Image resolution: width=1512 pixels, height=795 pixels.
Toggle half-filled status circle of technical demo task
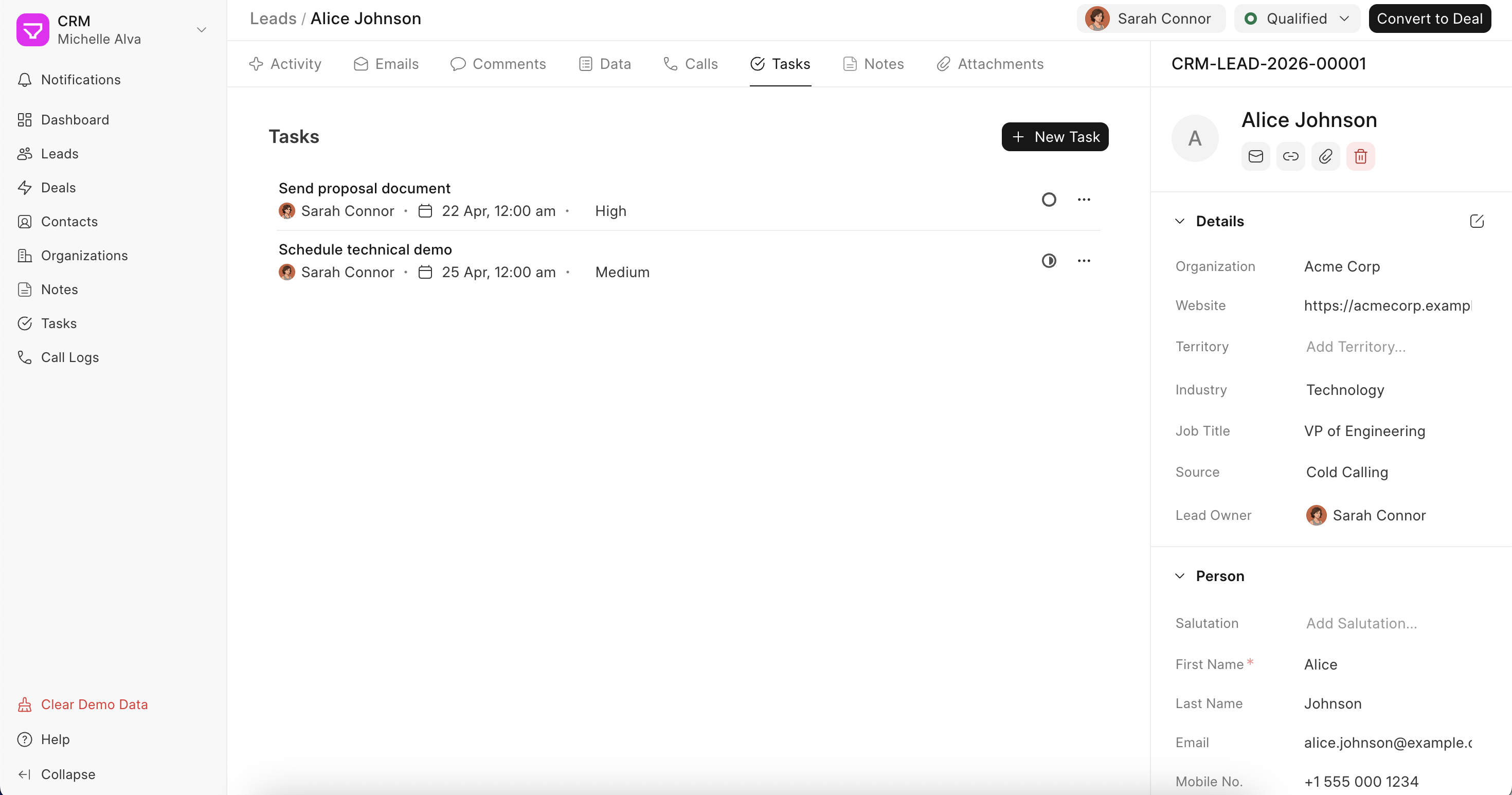tap(1048, 261)
